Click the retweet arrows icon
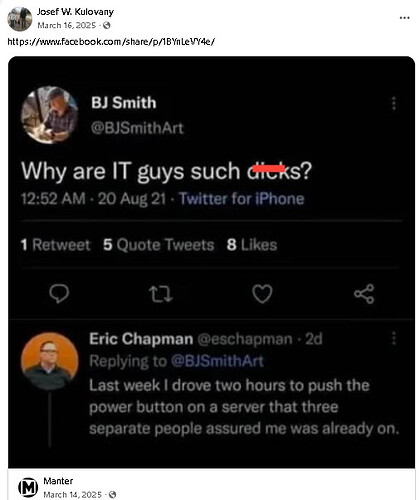This screenshot has width=419, height=500. tap(161, 294)
